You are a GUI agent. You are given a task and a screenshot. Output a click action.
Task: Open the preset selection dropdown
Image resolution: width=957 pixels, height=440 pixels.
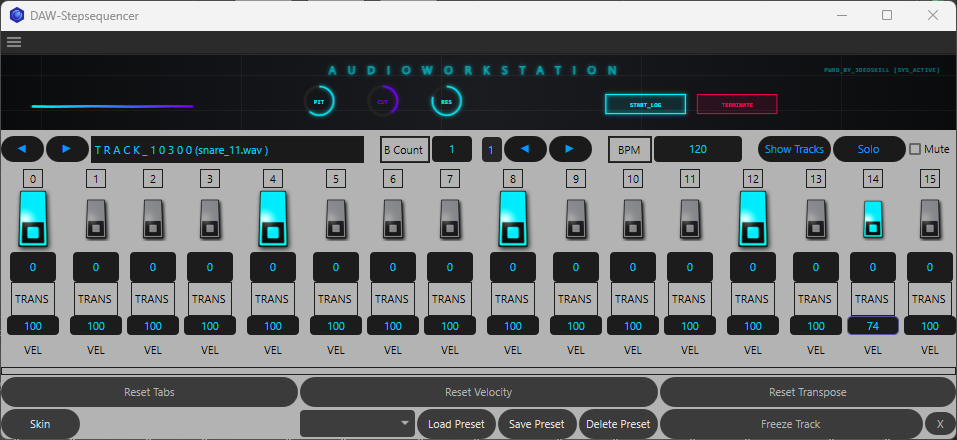pos(358,424)
